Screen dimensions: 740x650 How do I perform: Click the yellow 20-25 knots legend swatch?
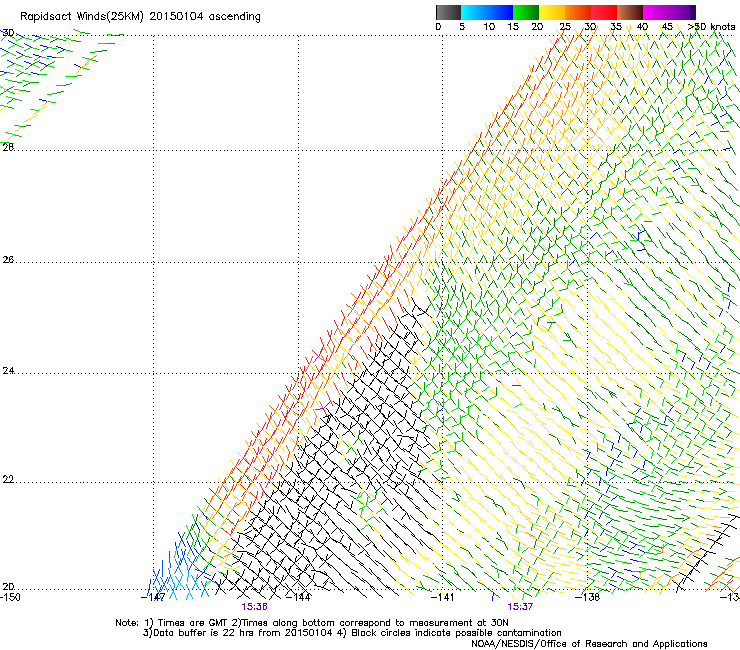point(552,12)
